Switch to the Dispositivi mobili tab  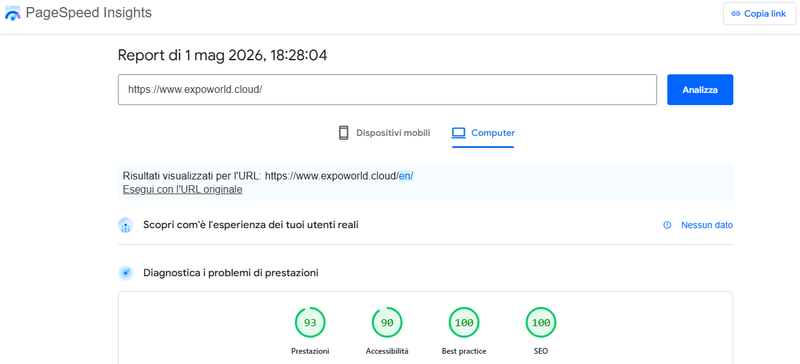click(384, 133)
